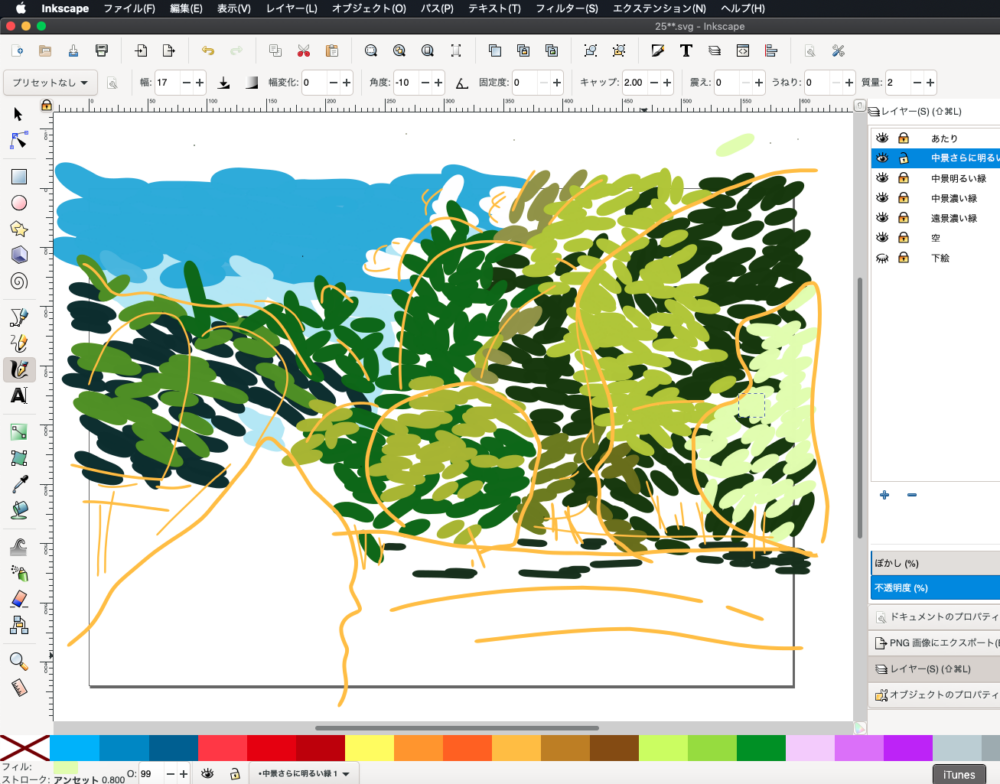This screenshot has height=784, width=1000.
Task: Open layer selector dropdown in status bar
Action: (303, 773)
